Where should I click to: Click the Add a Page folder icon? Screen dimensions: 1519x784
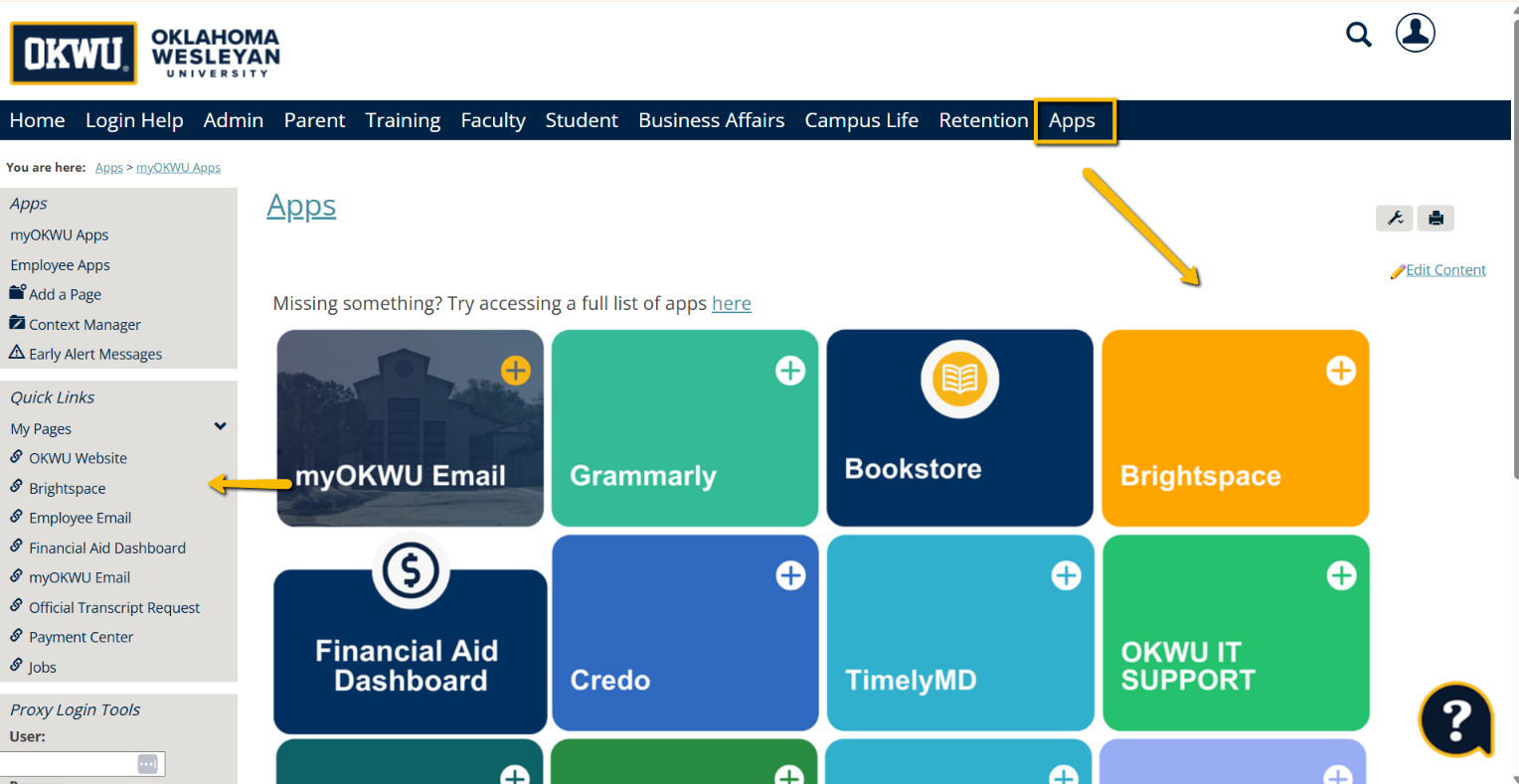[17, 292]
